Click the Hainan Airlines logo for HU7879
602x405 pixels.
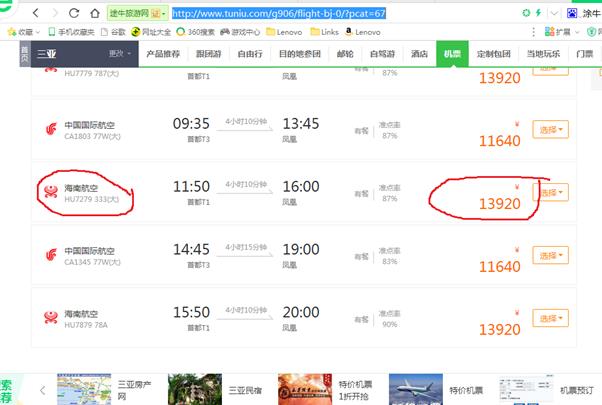[51, 317]
